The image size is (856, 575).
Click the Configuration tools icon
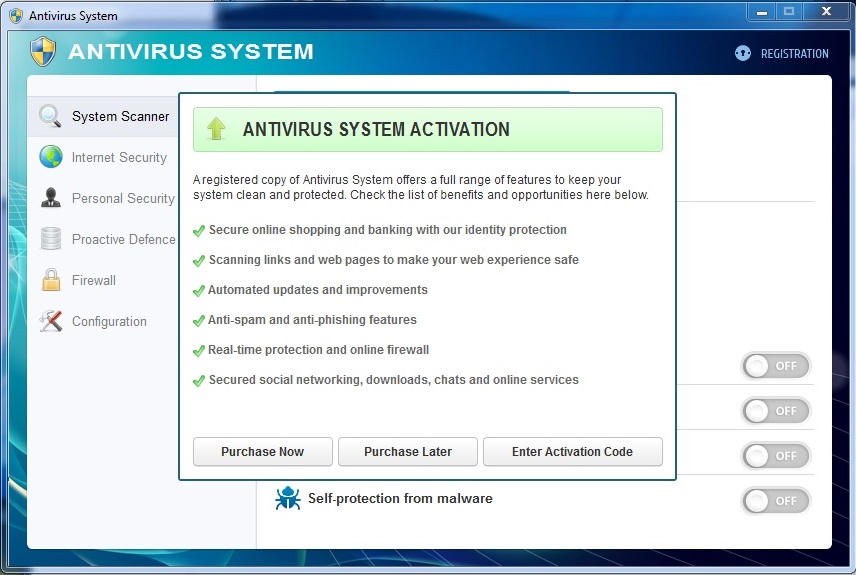(51, 321)
